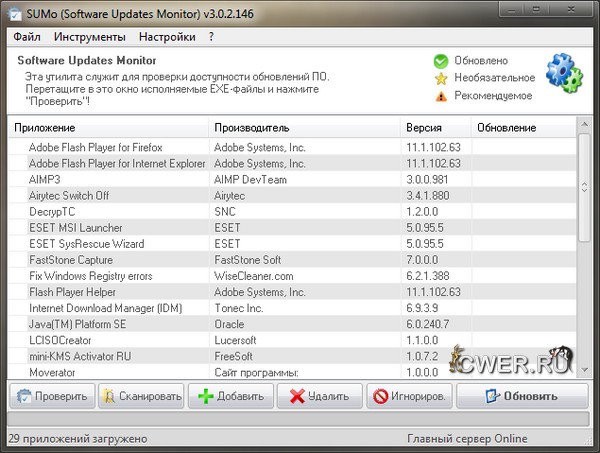Select the AIMP3 row
600x453 pixels.
292,179
